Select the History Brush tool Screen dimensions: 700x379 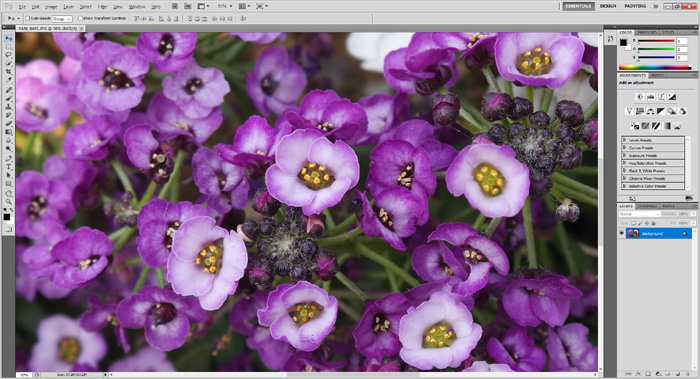click(8, 115)
